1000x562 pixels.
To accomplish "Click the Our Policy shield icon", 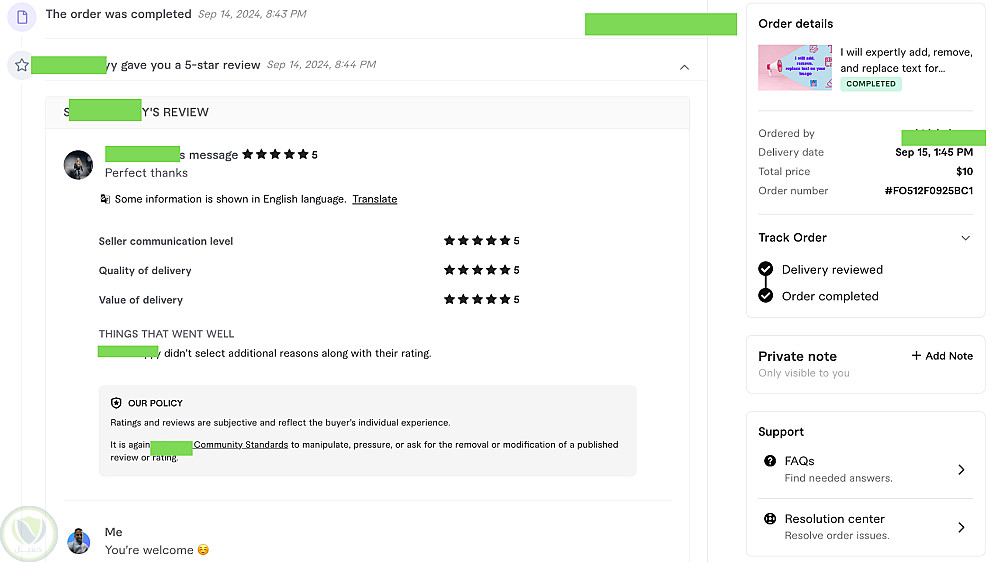I will click(x=116, y=403).
